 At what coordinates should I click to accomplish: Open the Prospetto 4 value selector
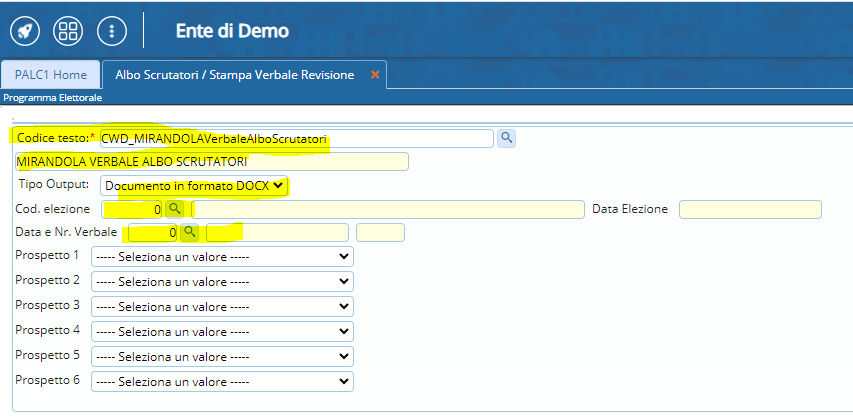222,331
